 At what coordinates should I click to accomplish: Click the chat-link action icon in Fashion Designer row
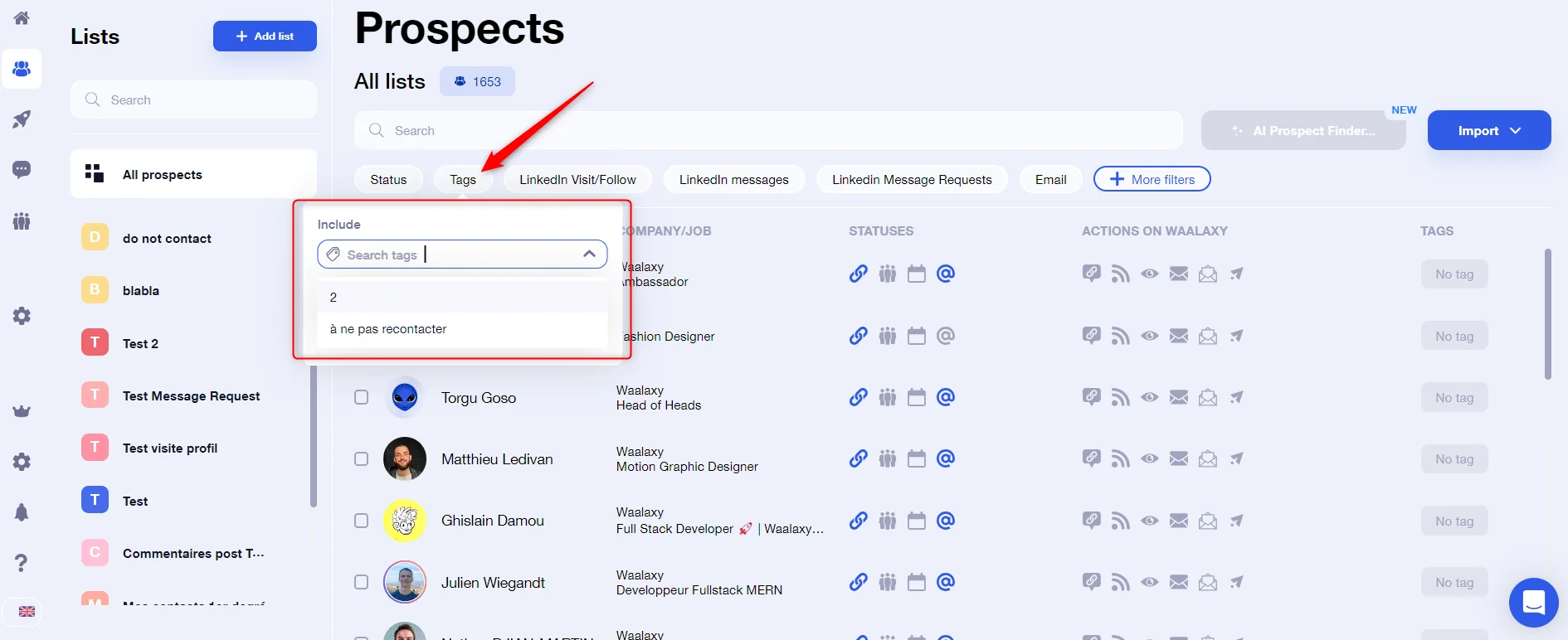[1092, 335]
